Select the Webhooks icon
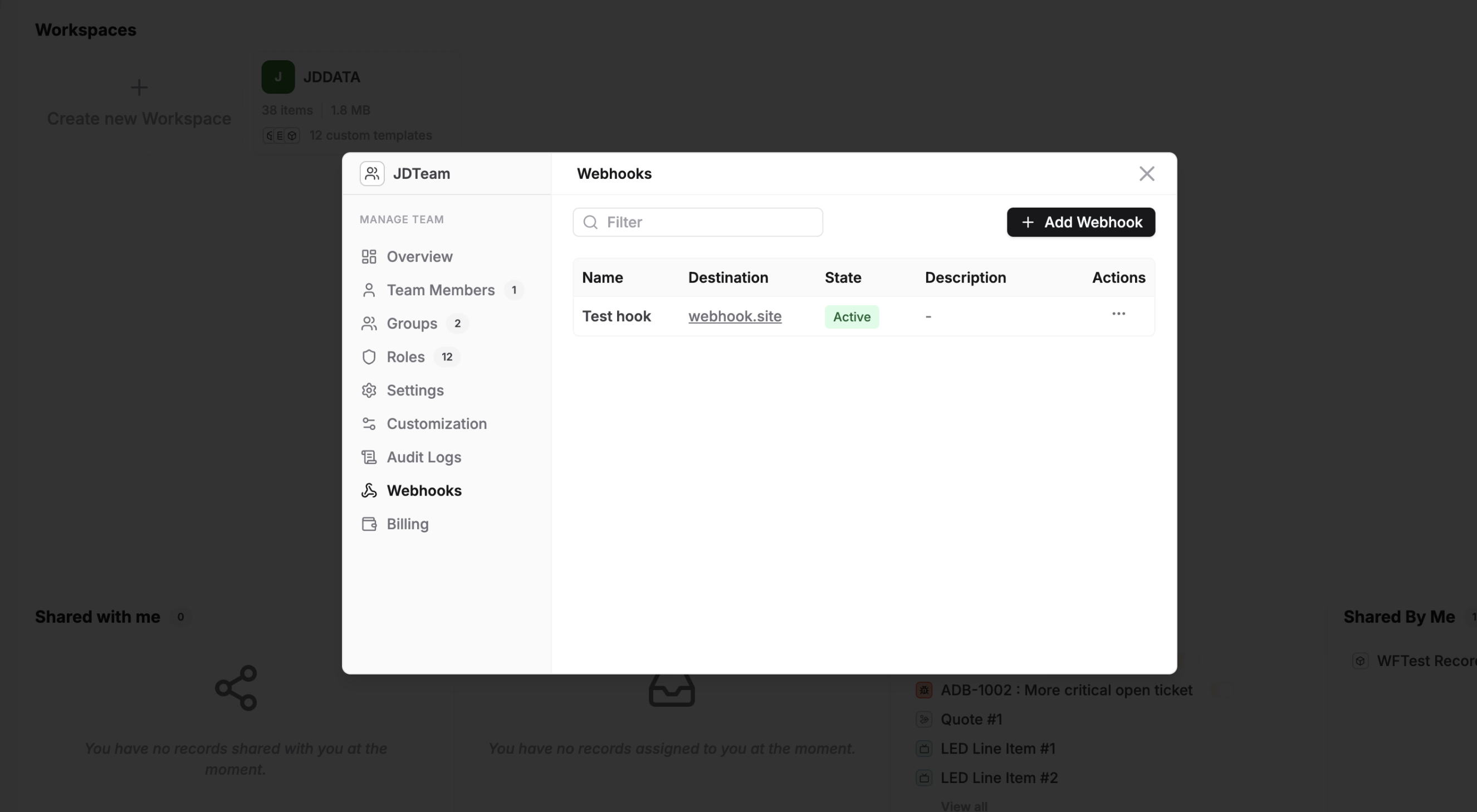 coord(369,490)
